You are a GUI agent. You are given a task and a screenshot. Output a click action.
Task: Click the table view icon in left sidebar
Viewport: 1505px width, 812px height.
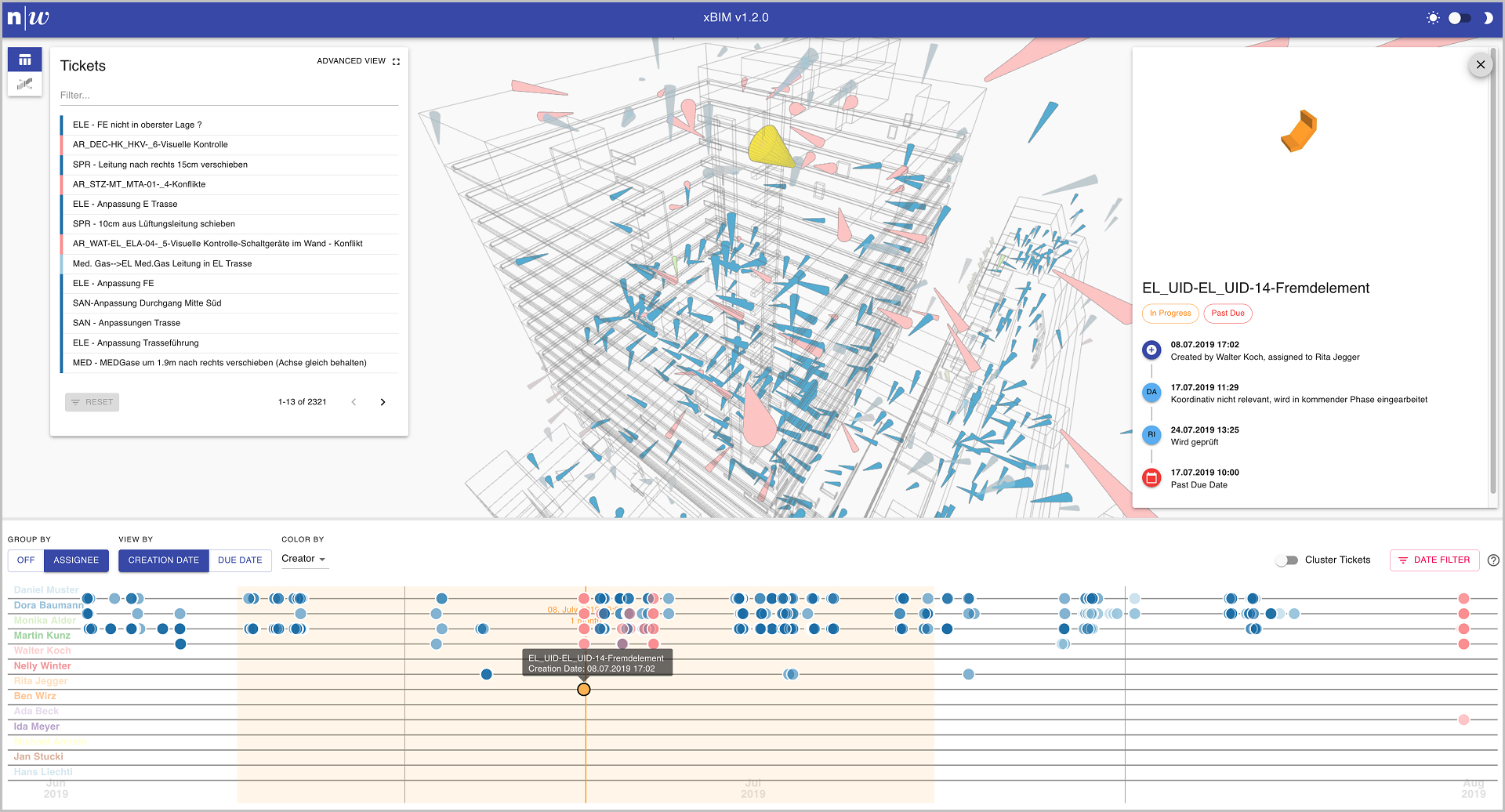click(x=24, y=60)
